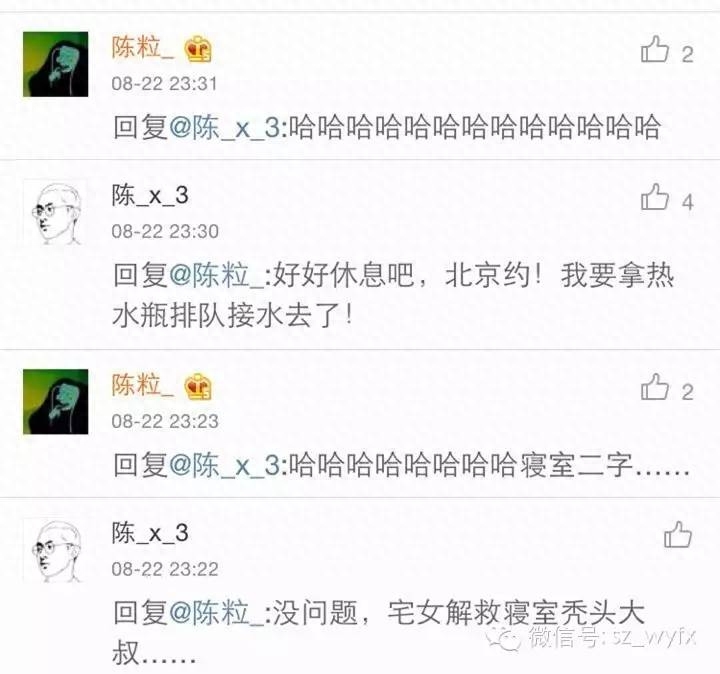
Task: Like the 23:23 comment mentioning 寝室二字
Action: 655,387
